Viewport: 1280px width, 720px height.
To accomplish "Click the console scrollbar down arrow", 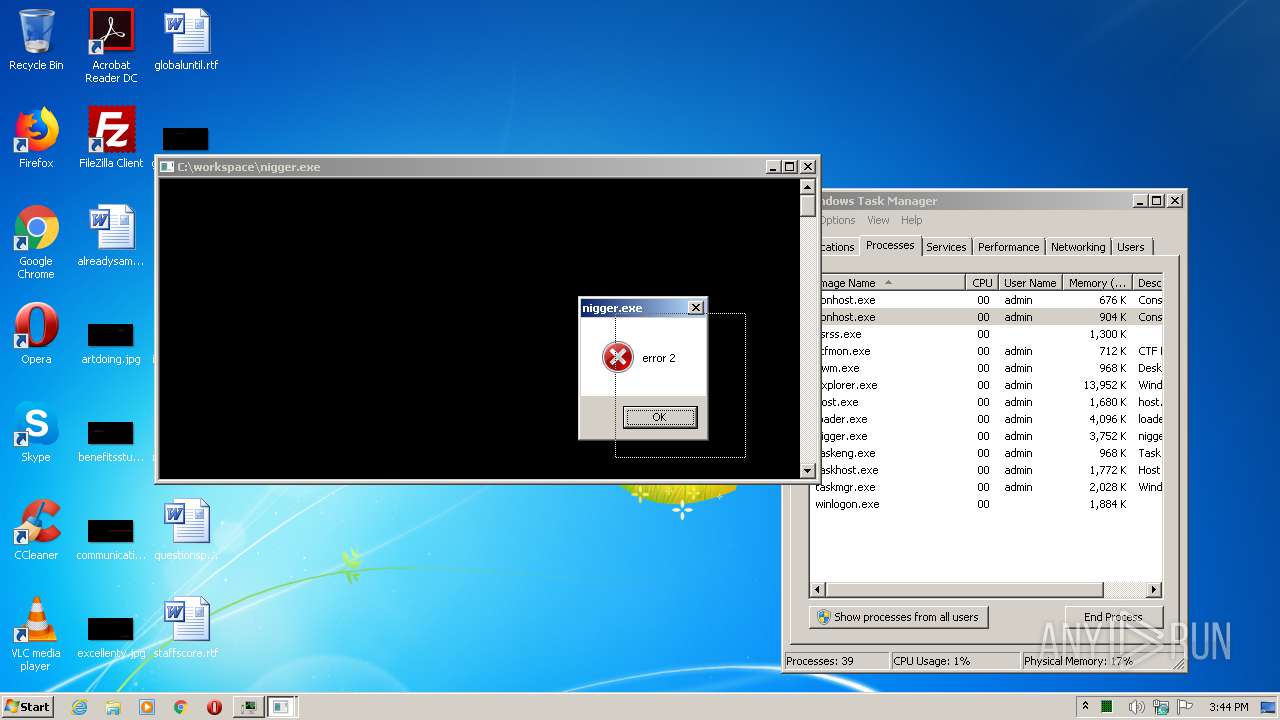I will pos(808,471).
